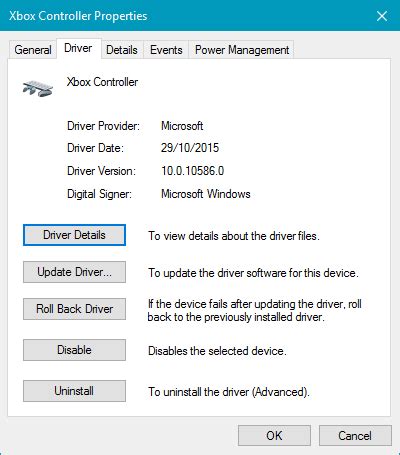Open the Details tab
The width and height of the screenshot is (400, 455).
pyautogui.click(x=122, y=50)
